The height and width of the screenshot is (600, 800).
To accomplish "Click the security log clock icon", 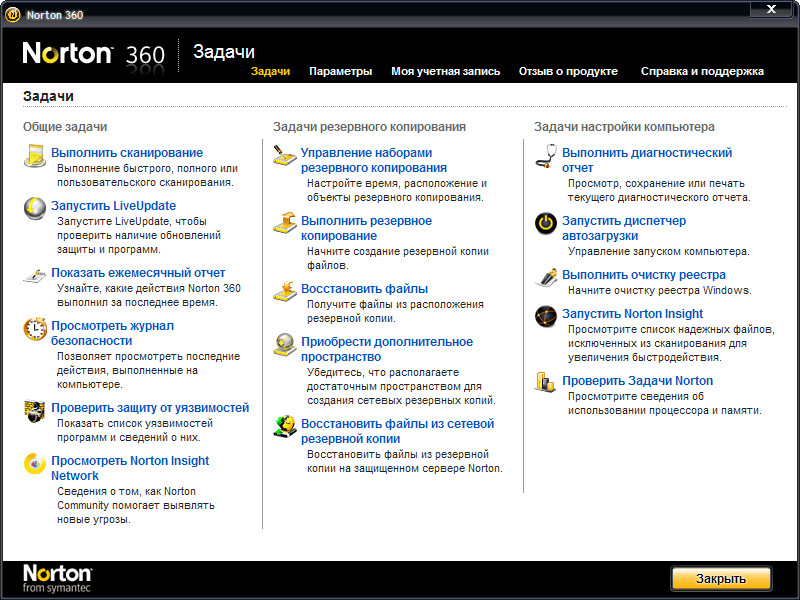I will coord(35,329).
